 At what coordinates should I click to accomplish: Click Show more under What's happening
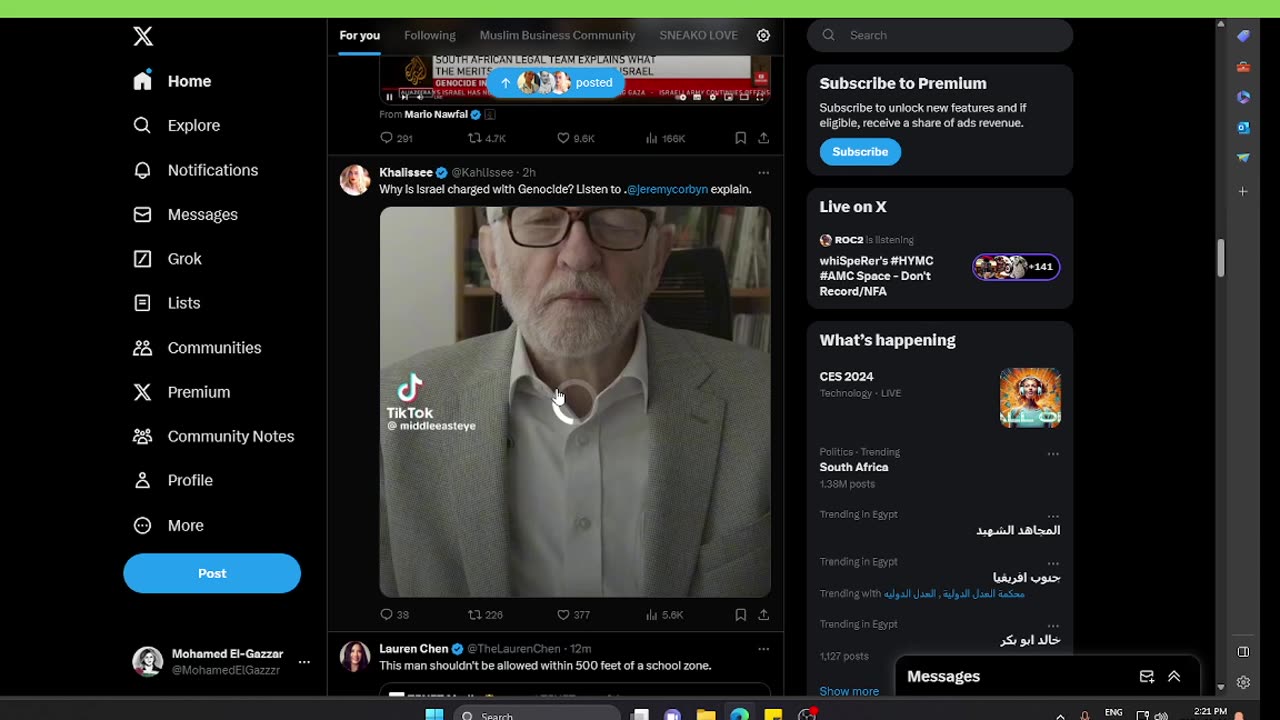click(x=849, y=691)
